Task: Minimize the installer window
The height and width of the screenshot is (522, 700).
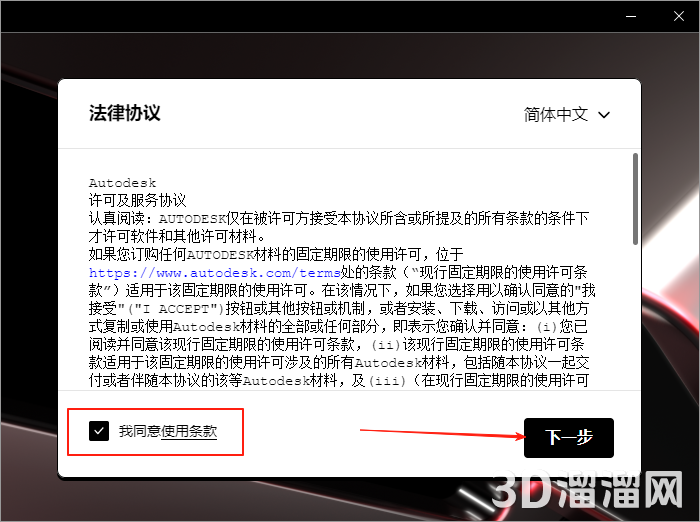Action: pyautogui.click(x=631, y=17)
